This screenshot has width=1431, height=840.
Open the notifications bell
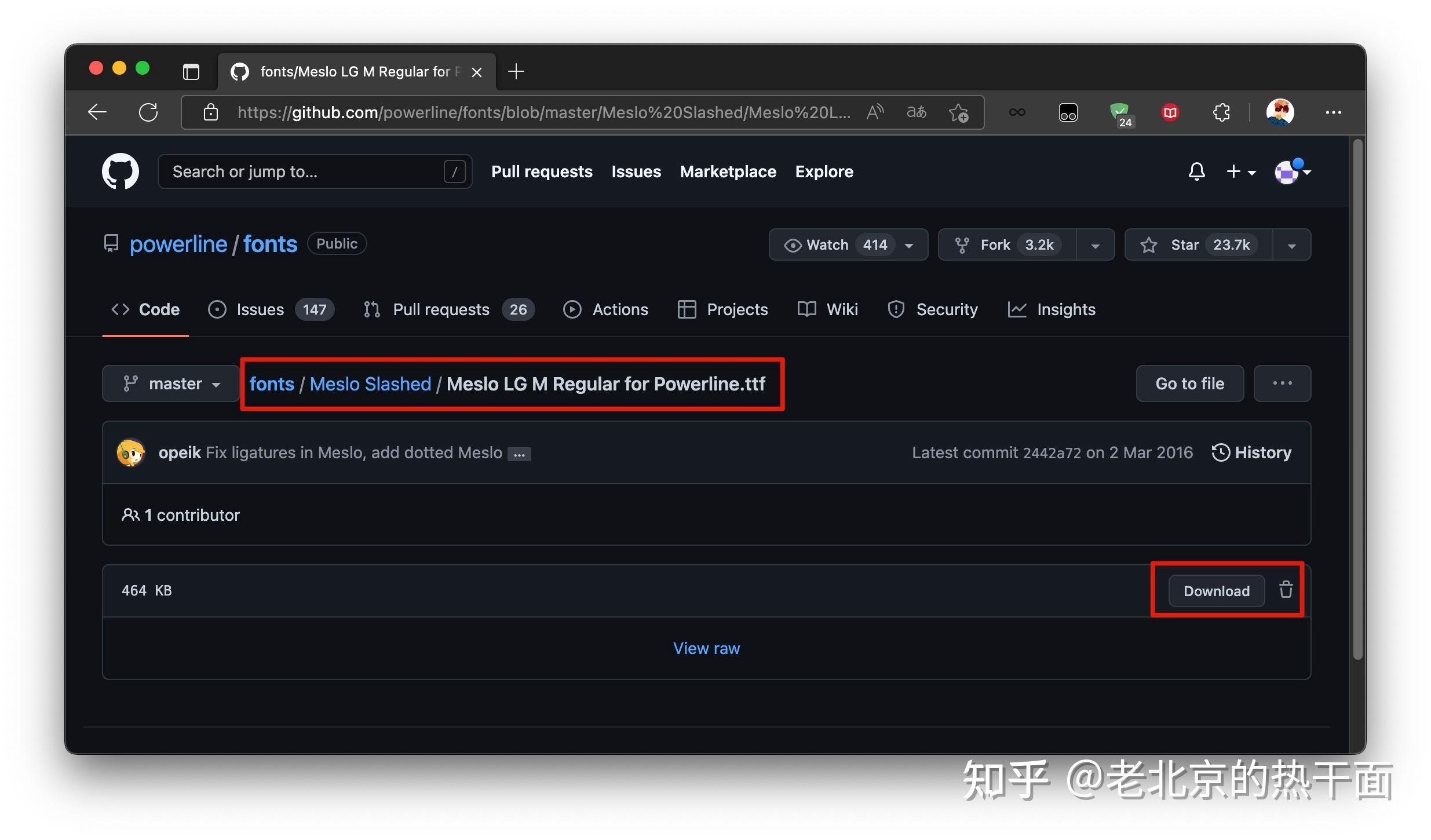click(x=1196, y=171)
